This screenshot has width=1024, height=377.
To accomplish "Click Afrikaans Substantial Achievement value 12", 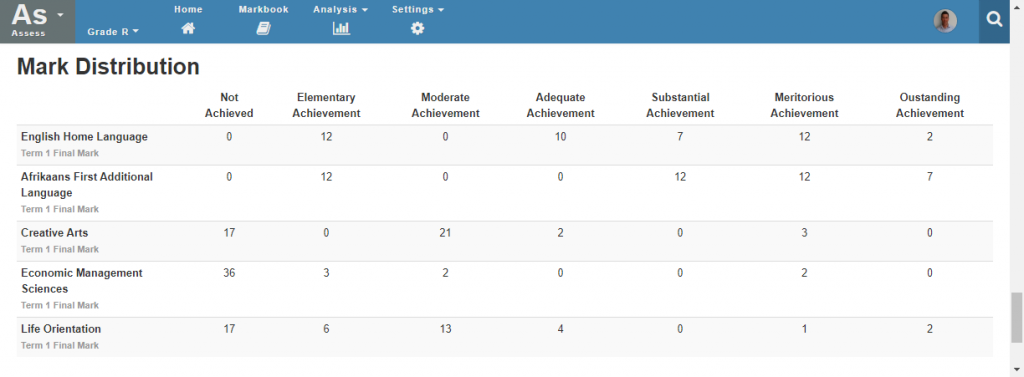I will [680, 176].
